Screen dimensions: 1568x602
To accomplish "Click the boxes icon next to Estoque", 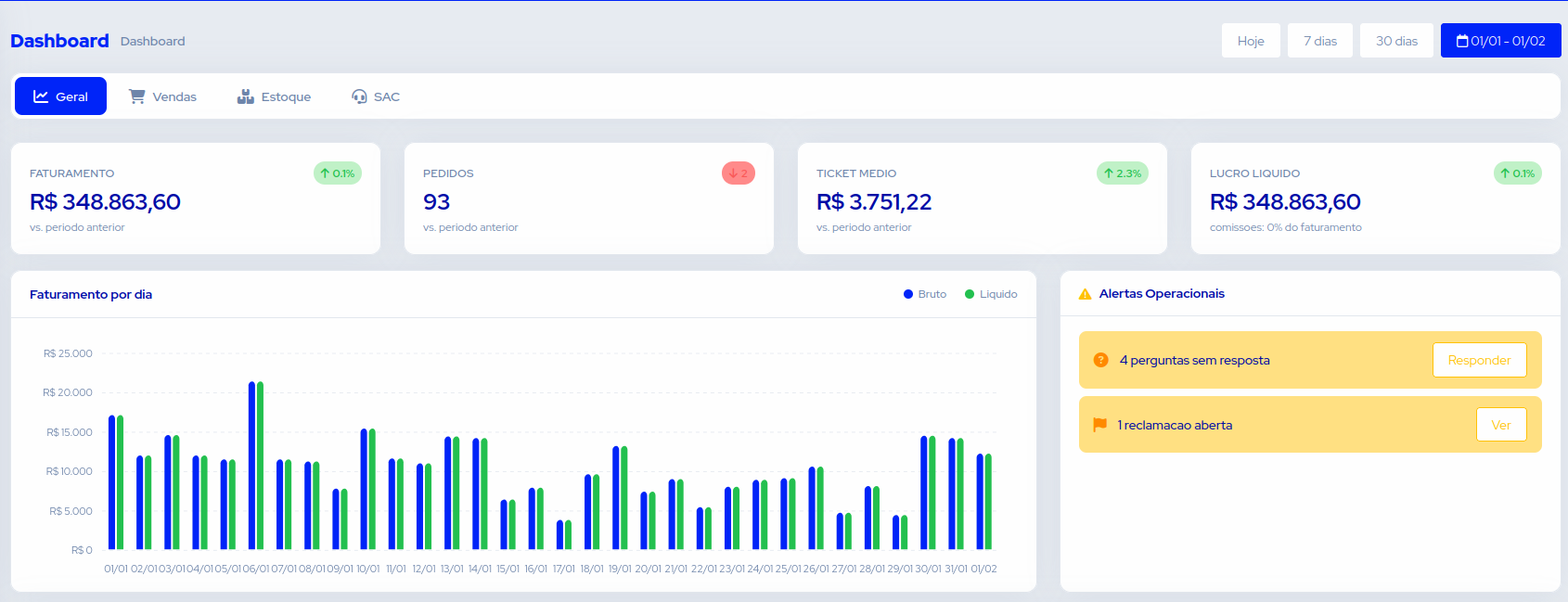I will (x=246, y=96).
